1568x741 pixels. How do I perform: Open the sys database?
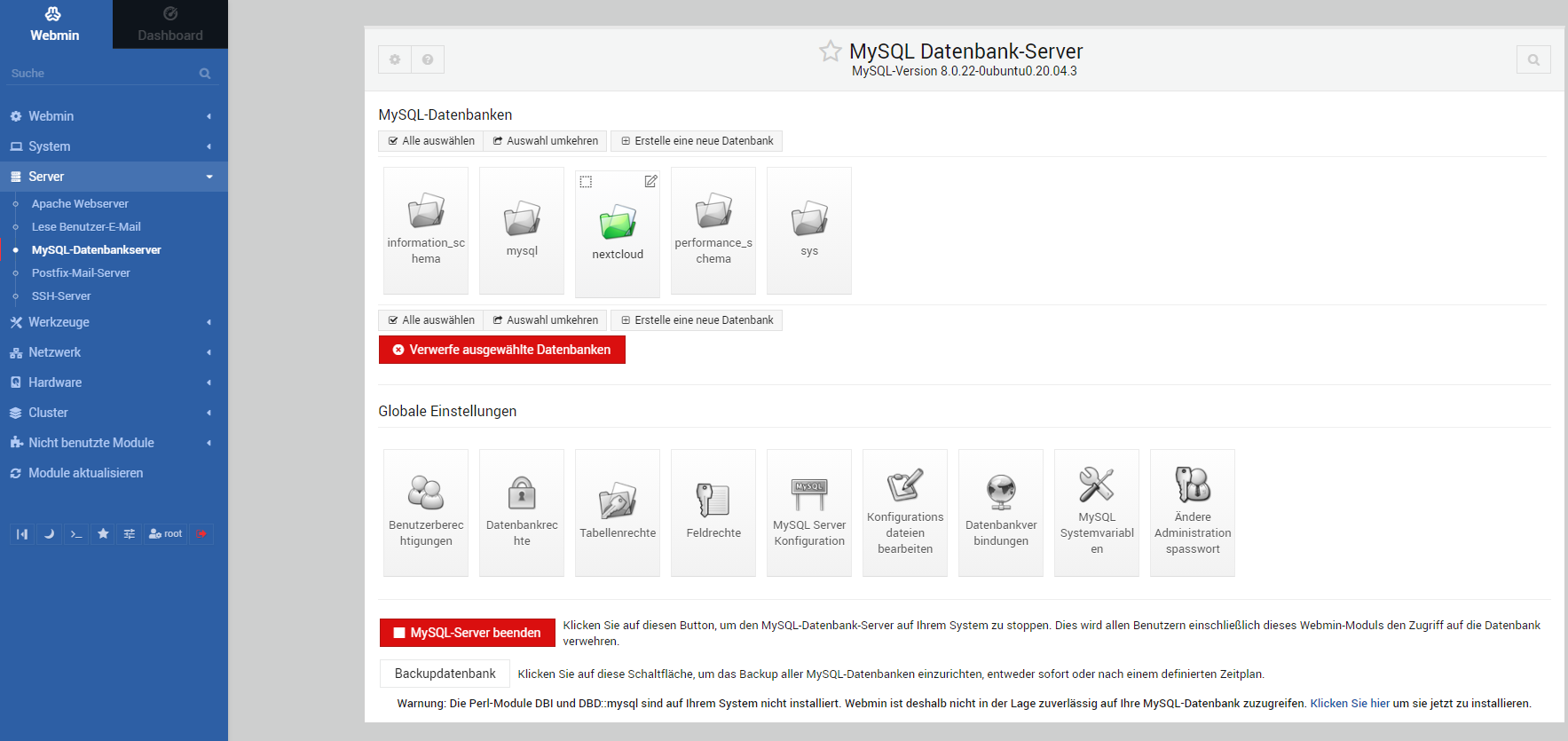coord(809,230)
